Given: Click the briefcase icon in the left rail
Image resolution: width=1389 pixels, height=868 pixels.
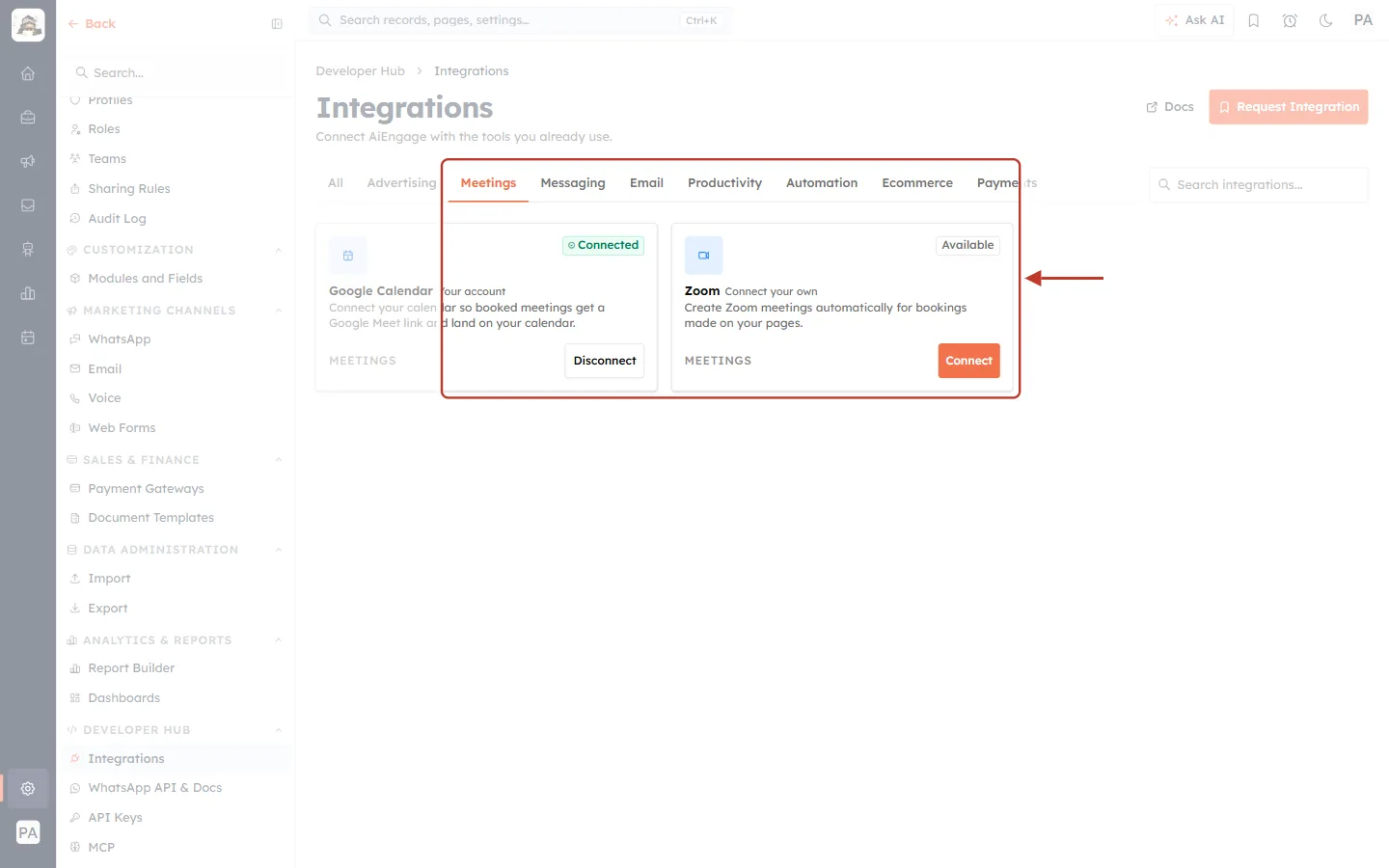Looking at the screenshot, I should click(x=28, y=118).
